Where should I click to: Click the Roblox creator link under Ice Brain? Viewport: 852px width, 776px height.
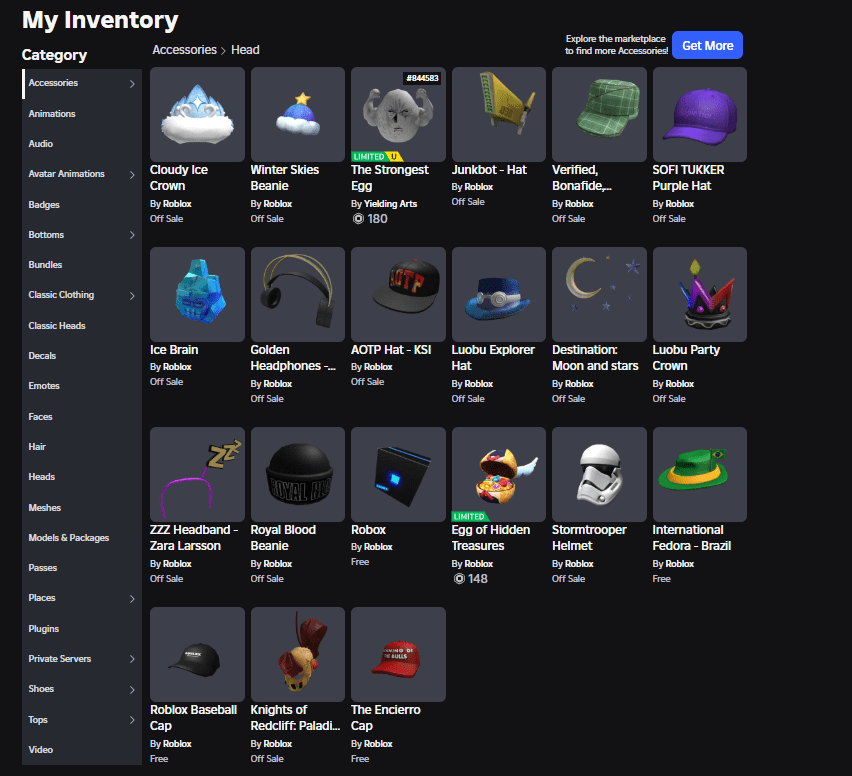click(x=177, y=367)
